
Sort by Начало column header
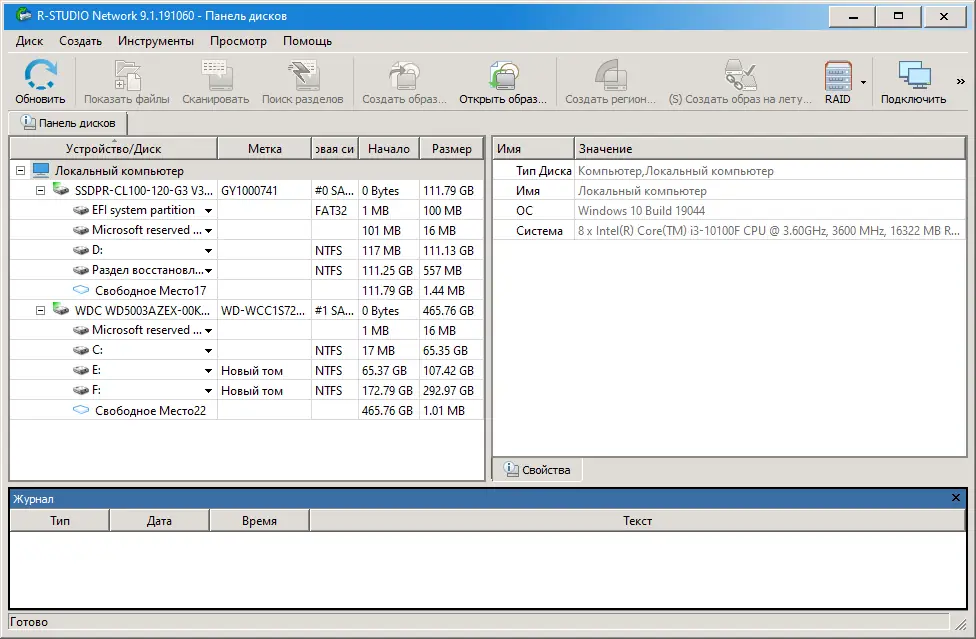click(389, 149)
